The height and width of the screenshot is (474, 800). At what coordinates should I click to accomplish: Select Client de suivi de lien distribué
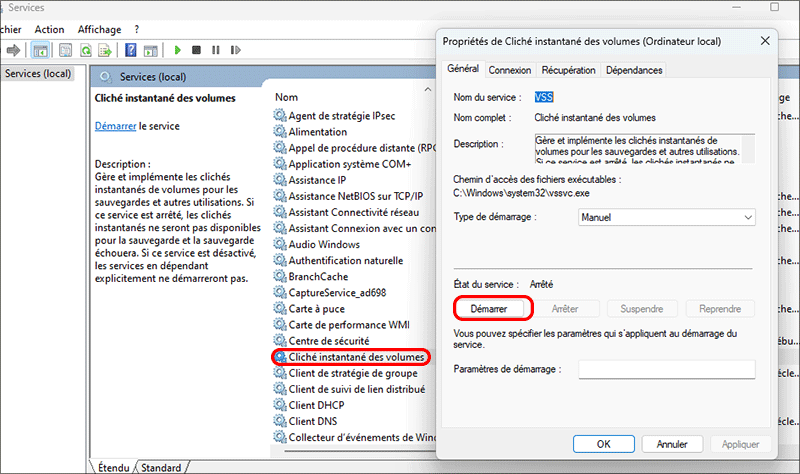[x=357, y=389]
